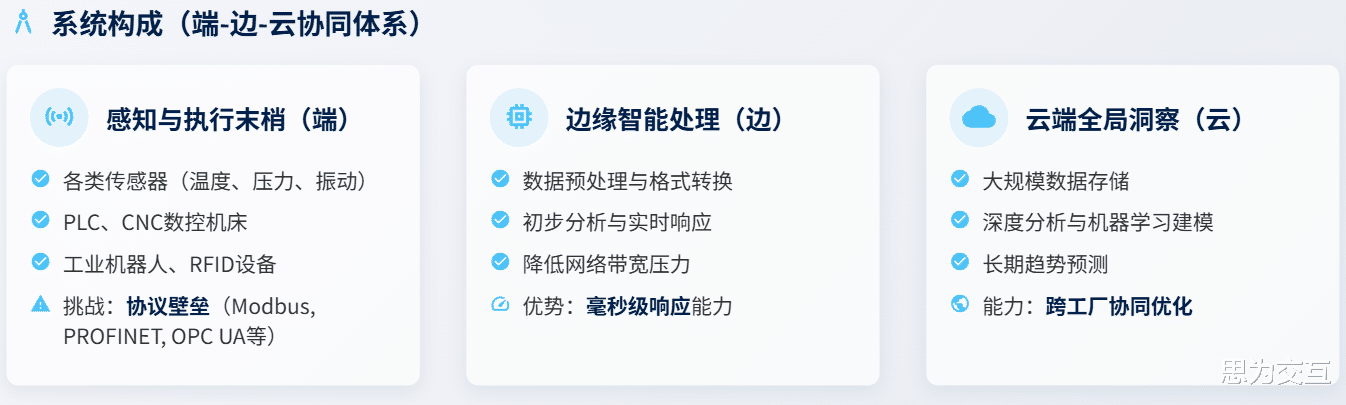Click the cloud icon for 云端全局洞察
Viewport: 1346px width, 405px height.
tap(978, 118)
